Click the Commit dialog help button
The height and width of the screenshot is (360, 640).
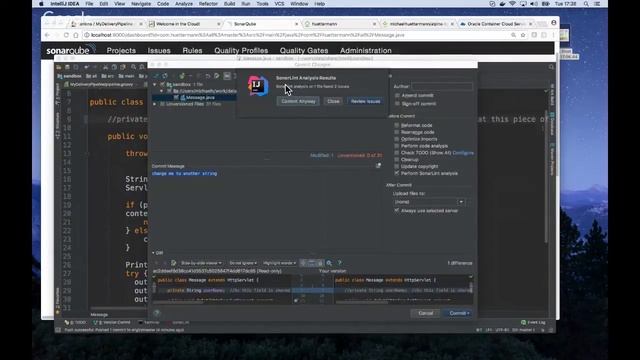click(x=157, y=313)
